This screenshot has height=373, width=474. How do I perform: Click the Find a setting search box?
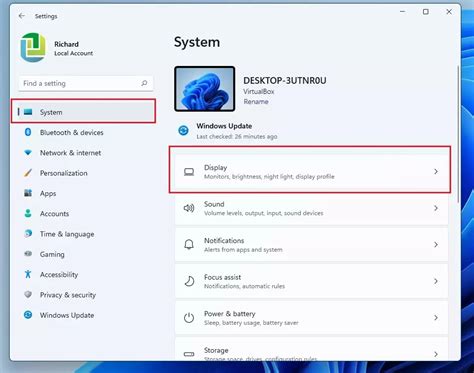coord(86,83)
